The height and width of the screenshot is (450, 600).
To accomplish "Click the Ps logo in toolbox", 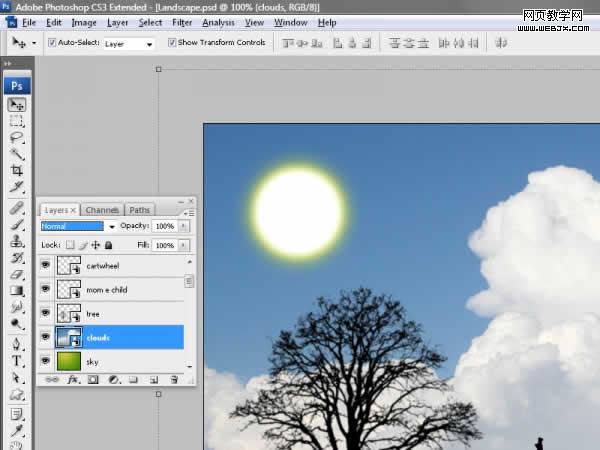I will click(17, 86).
